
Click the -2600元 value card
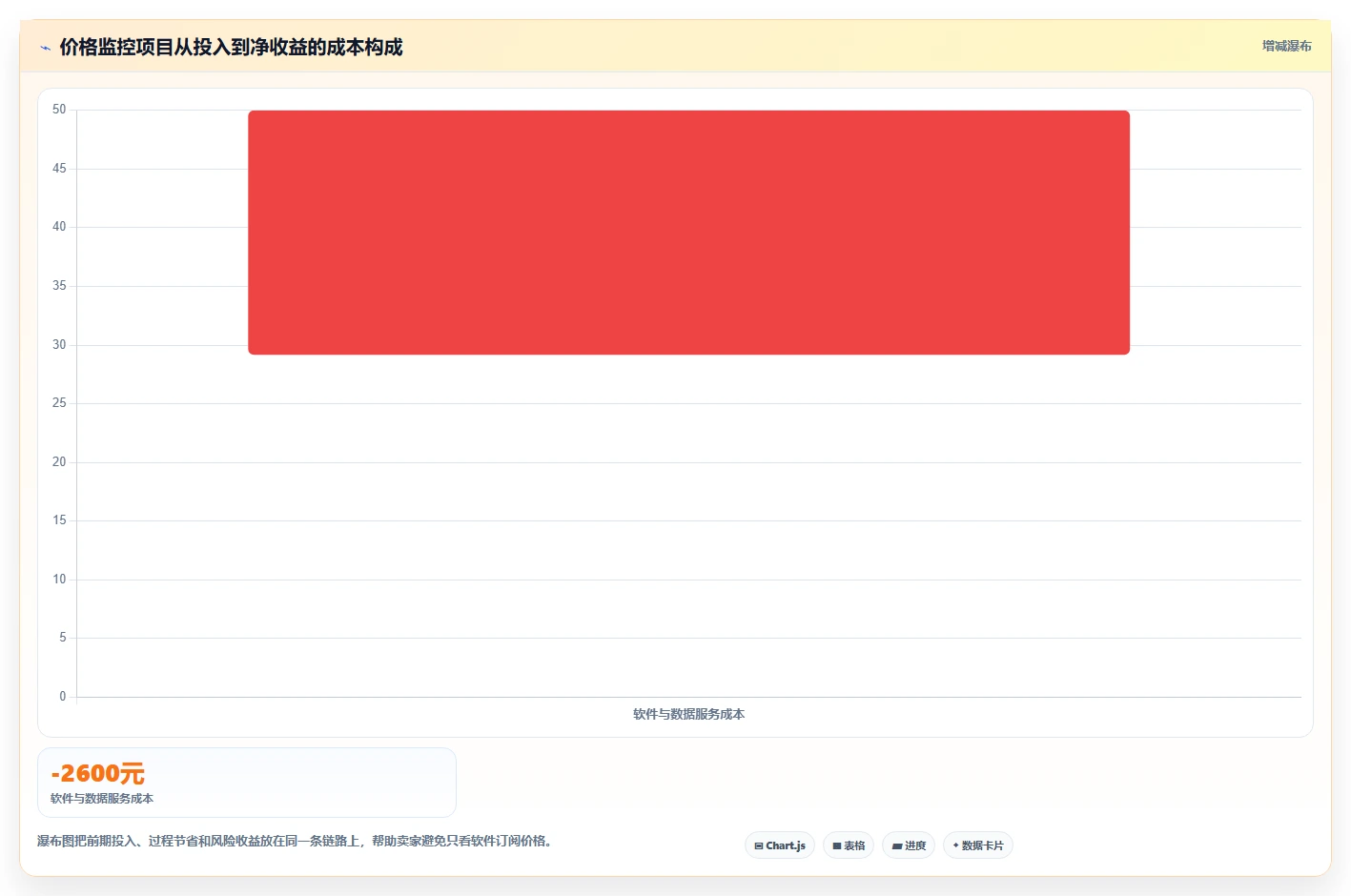point(247,783)
